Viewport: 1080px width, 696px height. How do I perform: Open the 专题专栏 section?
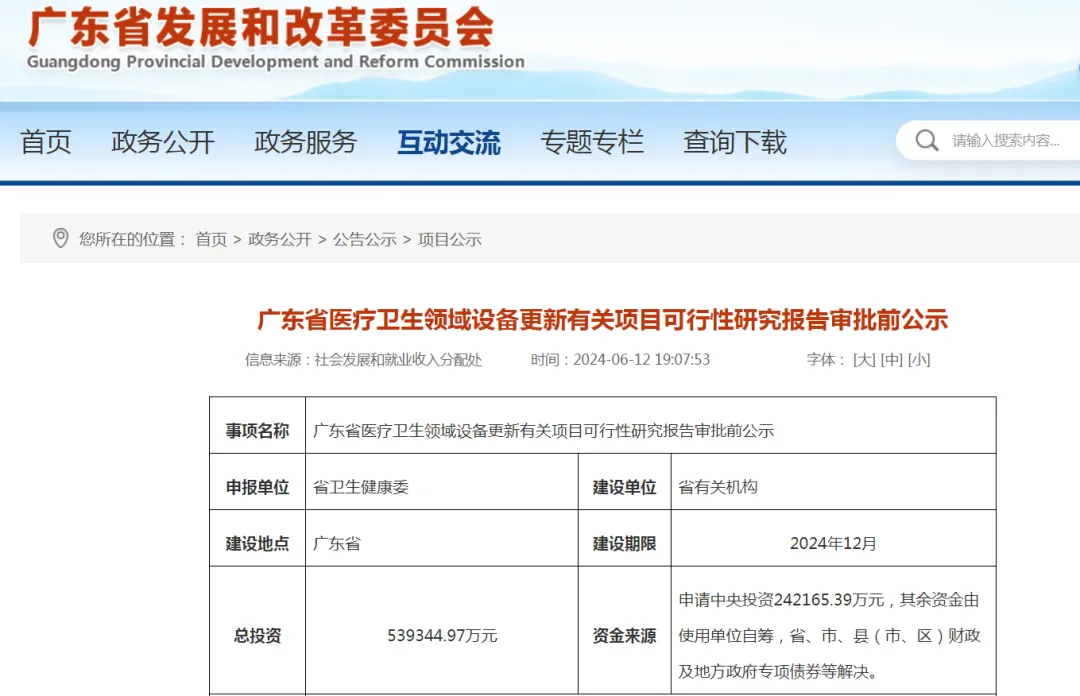point(594,142)
